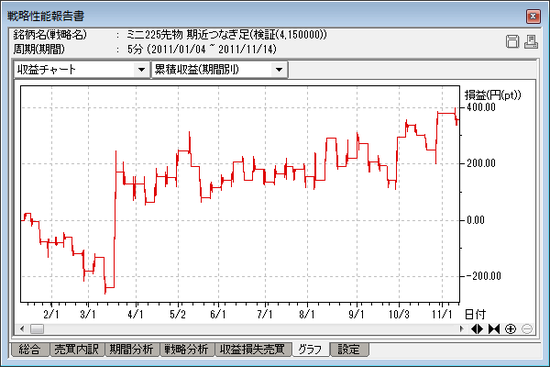Open the 収益チャート dropdown
The width and height of the screenshot is (550, 367).
[x=141, y=69]
